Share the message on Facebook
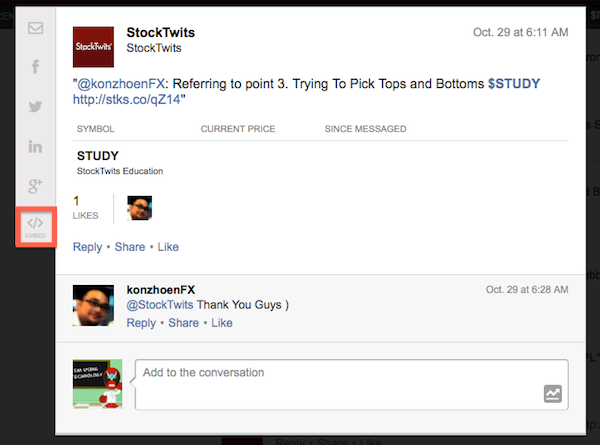The height and width of the screenshot is (445, 600). (x=36, y=67)
